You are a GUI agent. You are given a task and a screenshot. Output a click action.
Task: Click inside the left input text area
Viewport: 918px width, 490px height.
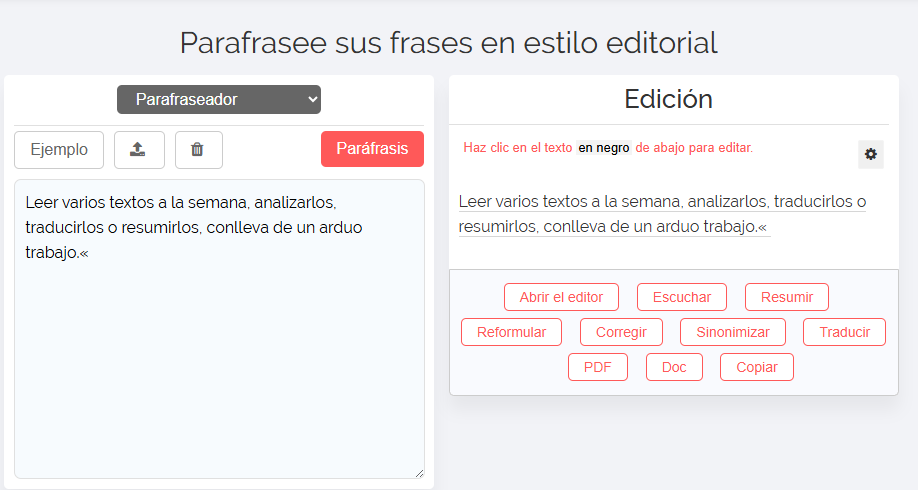click(x=220, y=329)
